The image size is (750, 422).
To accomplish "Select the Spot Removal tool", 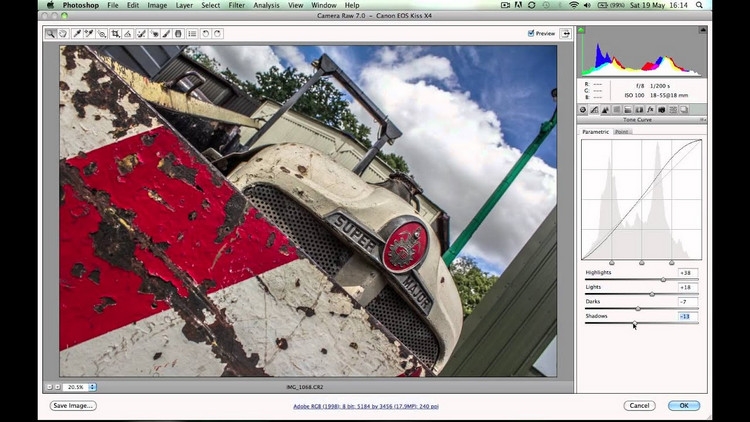I will (x=142, y=33).
